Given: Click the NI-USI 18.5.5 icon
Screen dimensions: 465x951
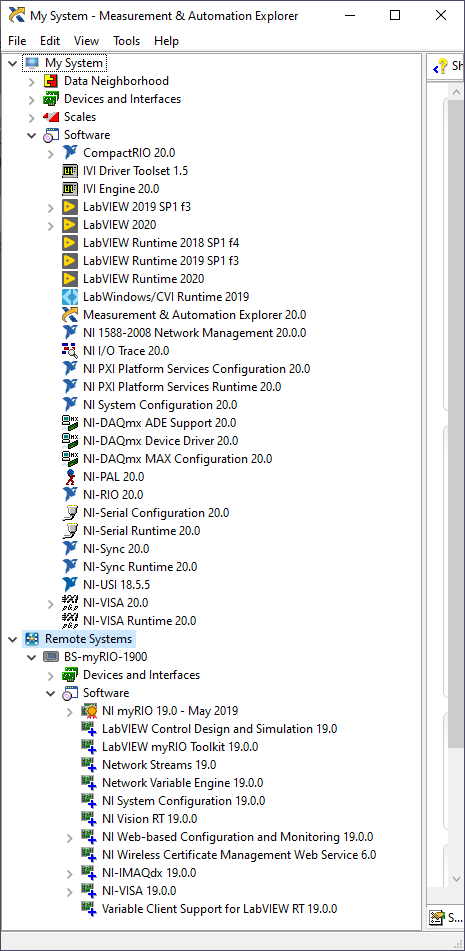Looking at the screenshot, I should [70, 585].
